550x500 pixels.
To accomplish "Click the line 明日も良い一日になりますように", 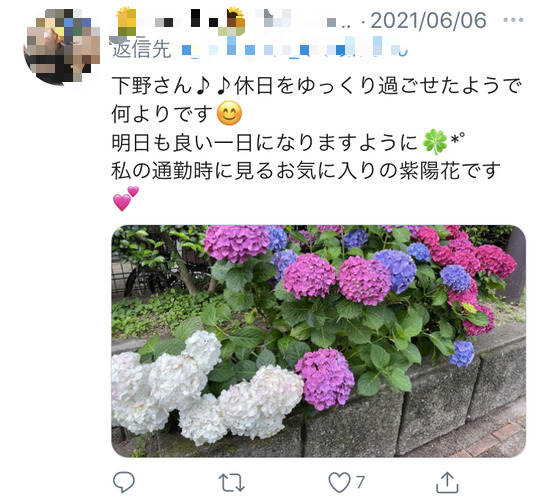I will (x=265, y=142).
